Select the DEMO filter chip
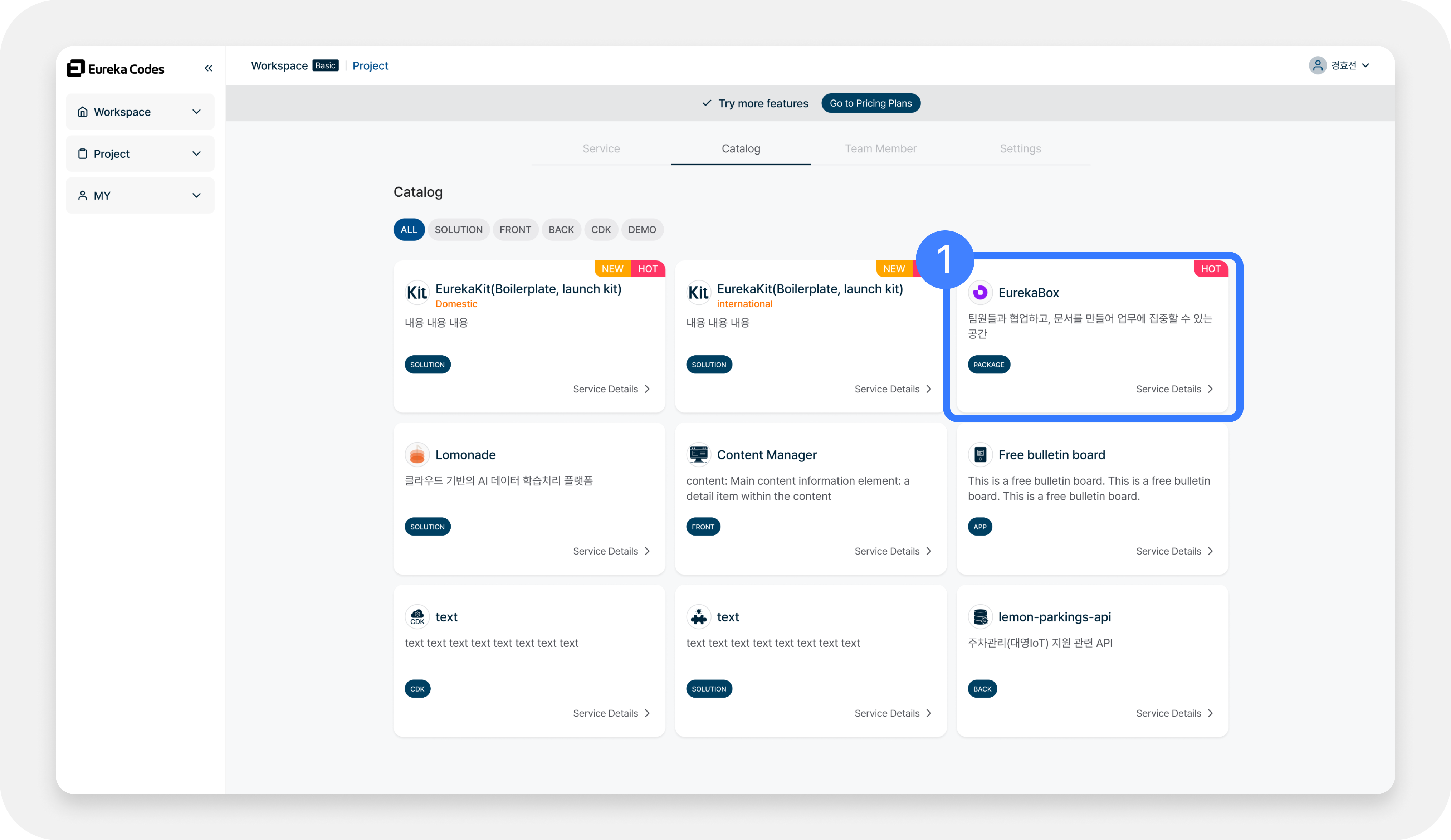 pyautogui.click(x=642, y=230)
